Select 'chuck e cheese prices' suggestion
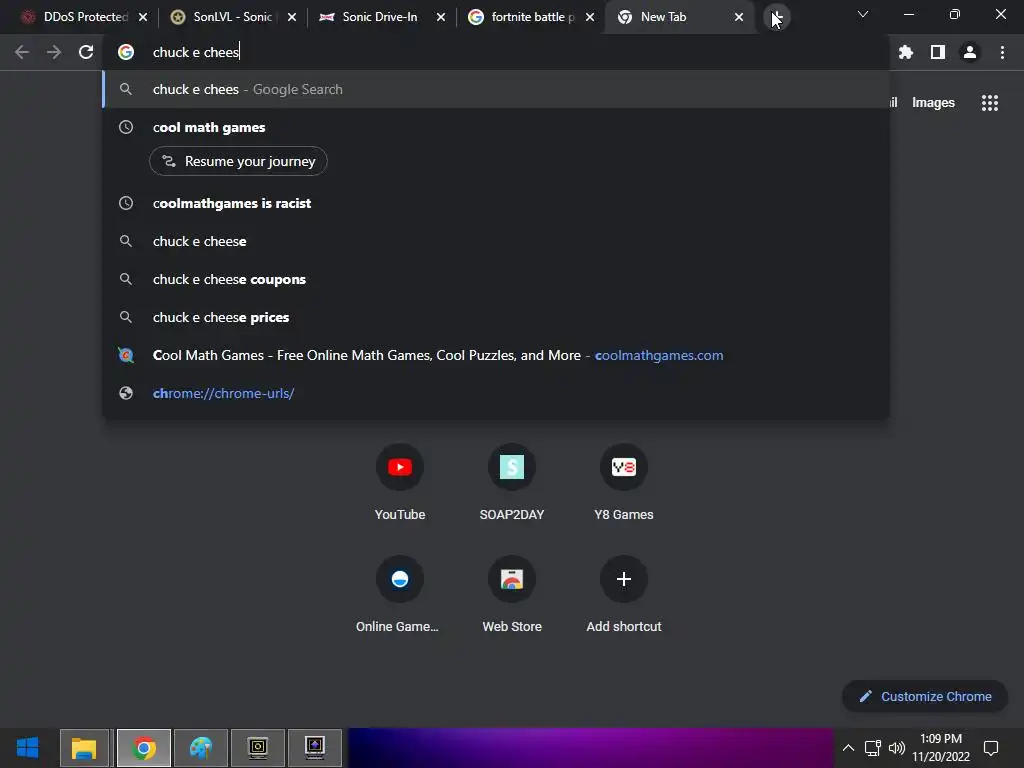The height and width of the screenshot is (768, 1024). tap(496, 317)
